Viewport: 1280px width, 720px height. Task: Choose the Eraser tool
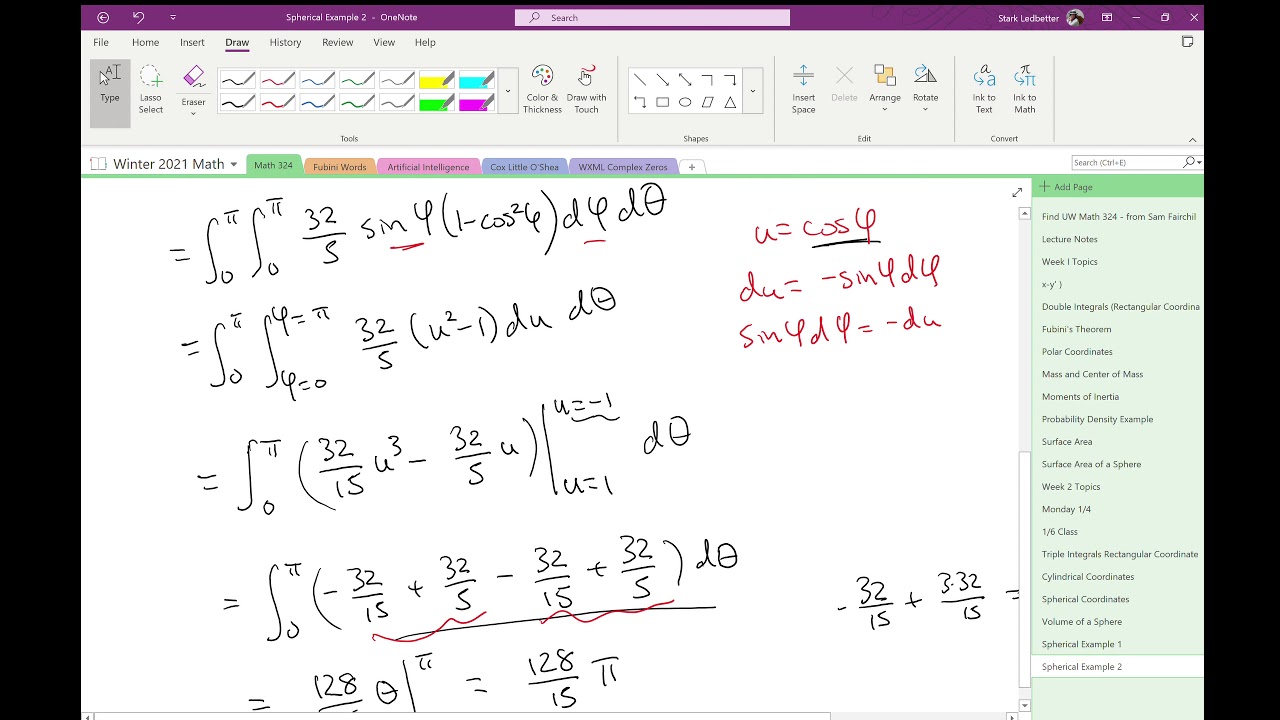tap(193, 90)
